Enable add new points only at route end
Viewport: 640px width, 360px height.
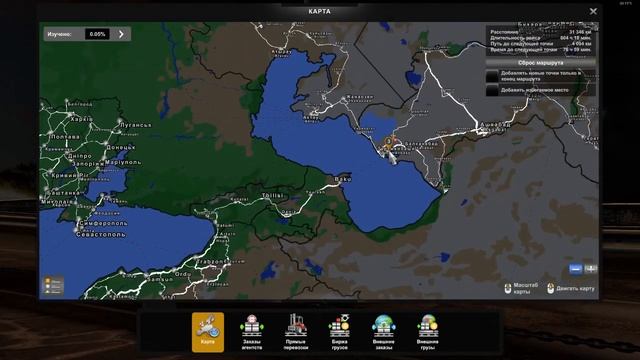pos(492,76)
